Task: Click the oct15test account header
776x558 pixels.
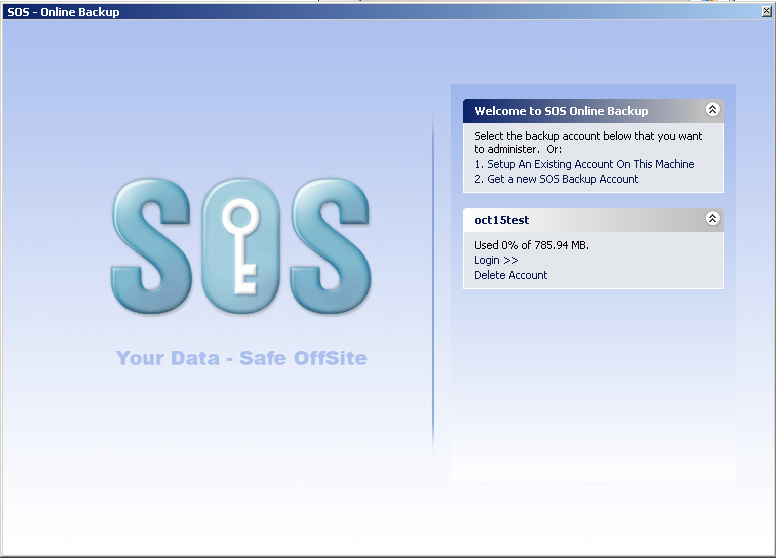Action: tap(593, 220)
